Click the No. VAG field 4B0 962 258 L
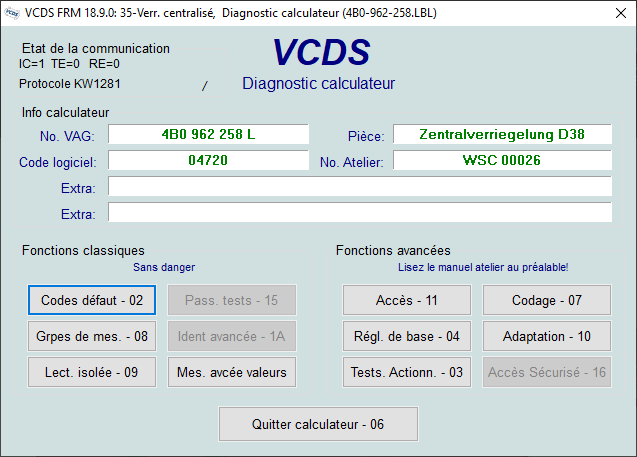 click(x=208, y=134)
